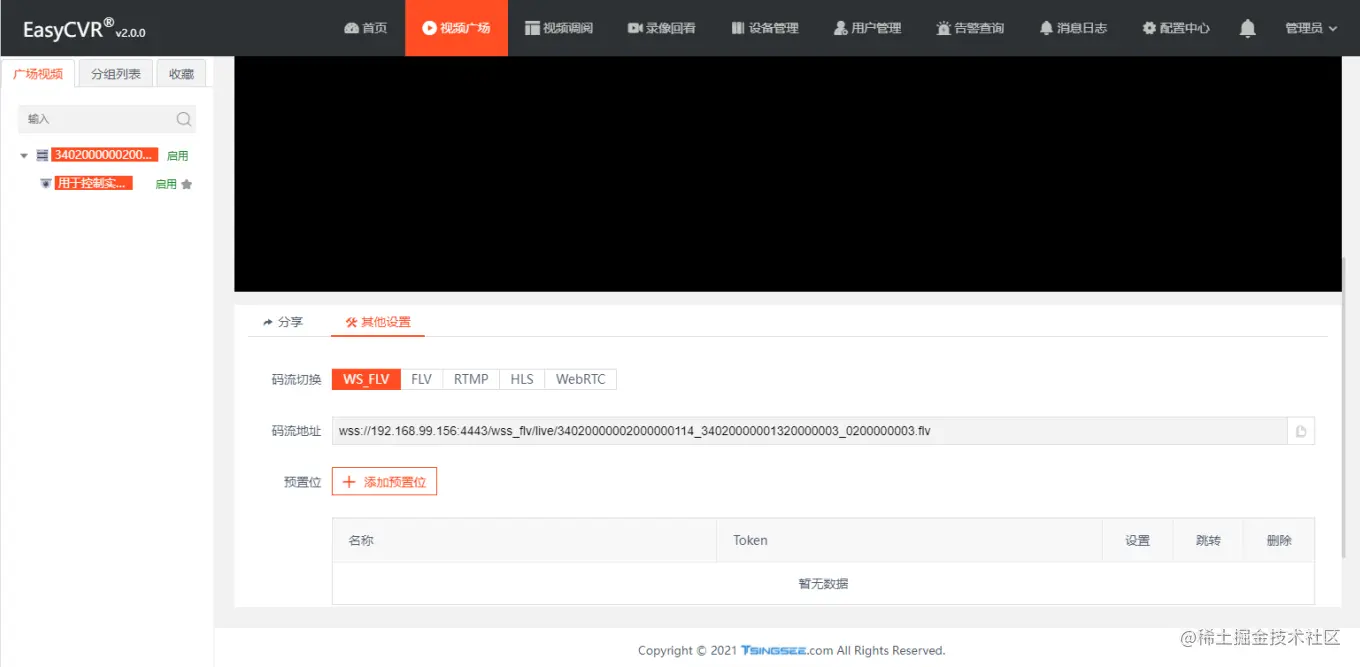Screen dimensions: 1360x667
Task: Open 用户管理 user management
Action: click(x=867, y=28)
